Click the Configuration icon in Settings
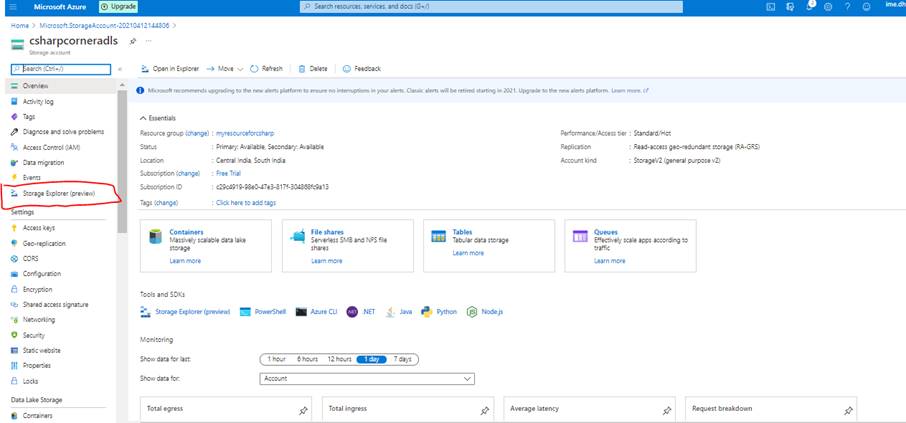The width and height of the screenshot is (906, 423). click(x=14, y=274)
